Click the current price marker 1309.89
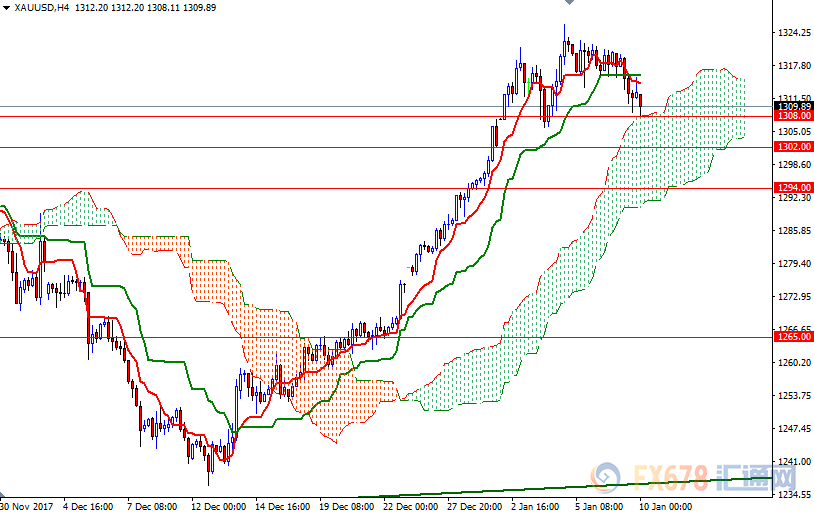Image resolution: width=814 pixels, height=514 pixels. pyautogui.click(x=792, y=106)
